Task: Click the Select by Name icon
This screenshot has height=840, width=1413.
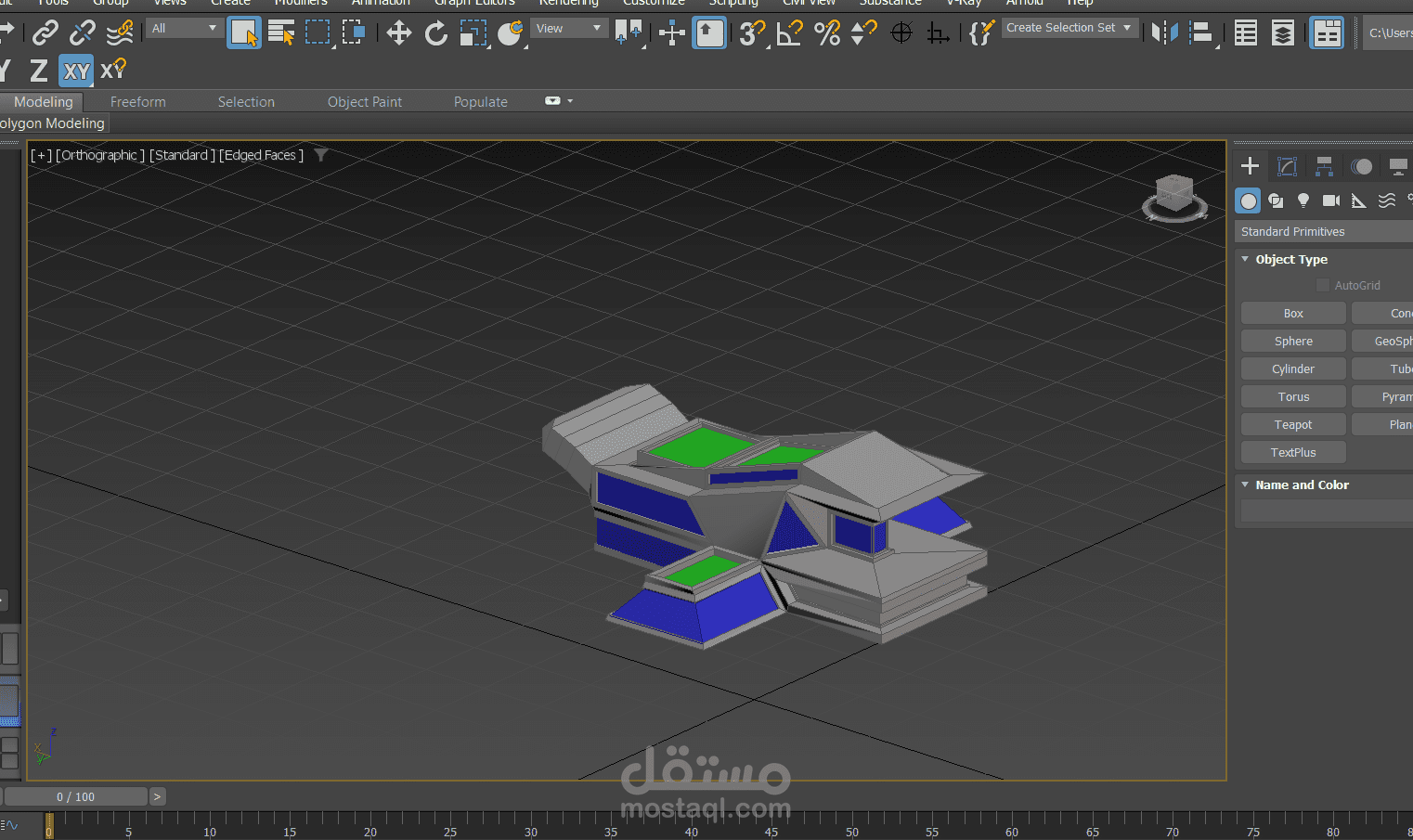Action: [280, 33]
